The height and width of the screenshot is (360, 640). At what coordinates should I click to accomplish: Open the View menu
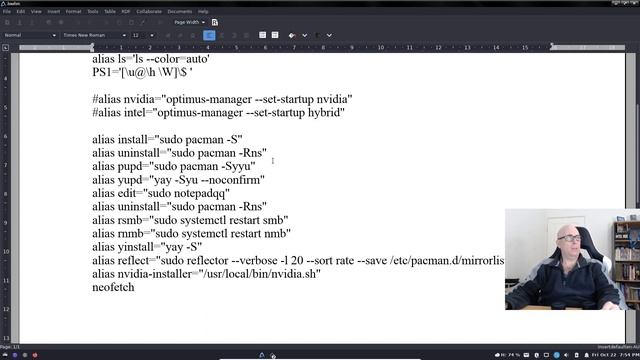tap(36, 11)
